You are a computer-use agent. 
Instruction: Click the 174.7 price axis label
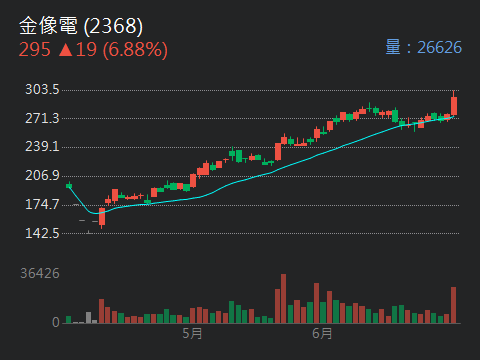(42, 204)
